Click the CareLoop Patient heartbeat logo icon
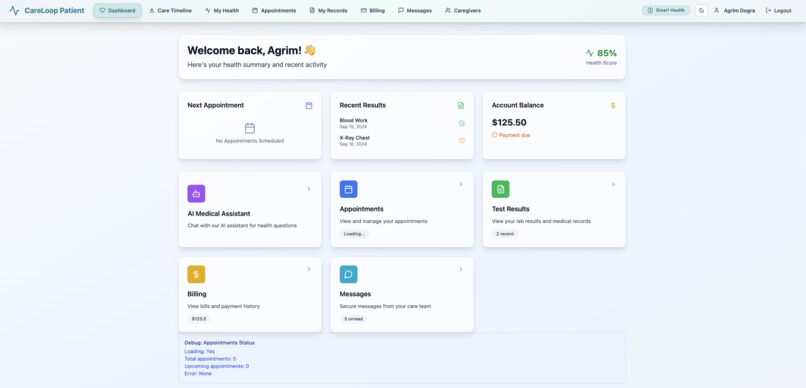Screen dimensions: 806x388 click(14, 10)
